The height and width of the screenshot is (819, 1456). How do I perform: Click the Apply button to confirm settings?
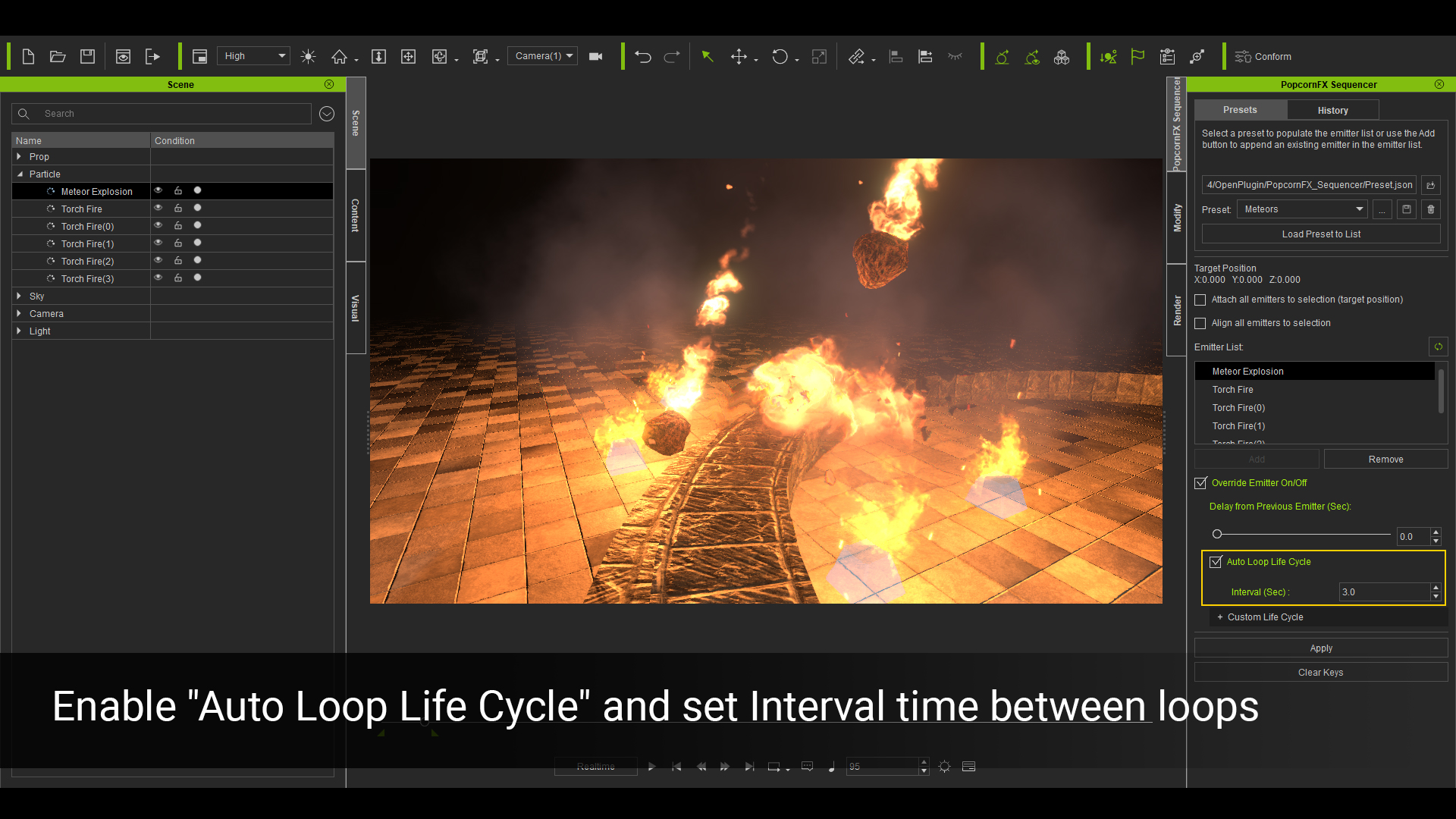[x=1320, y=648]
